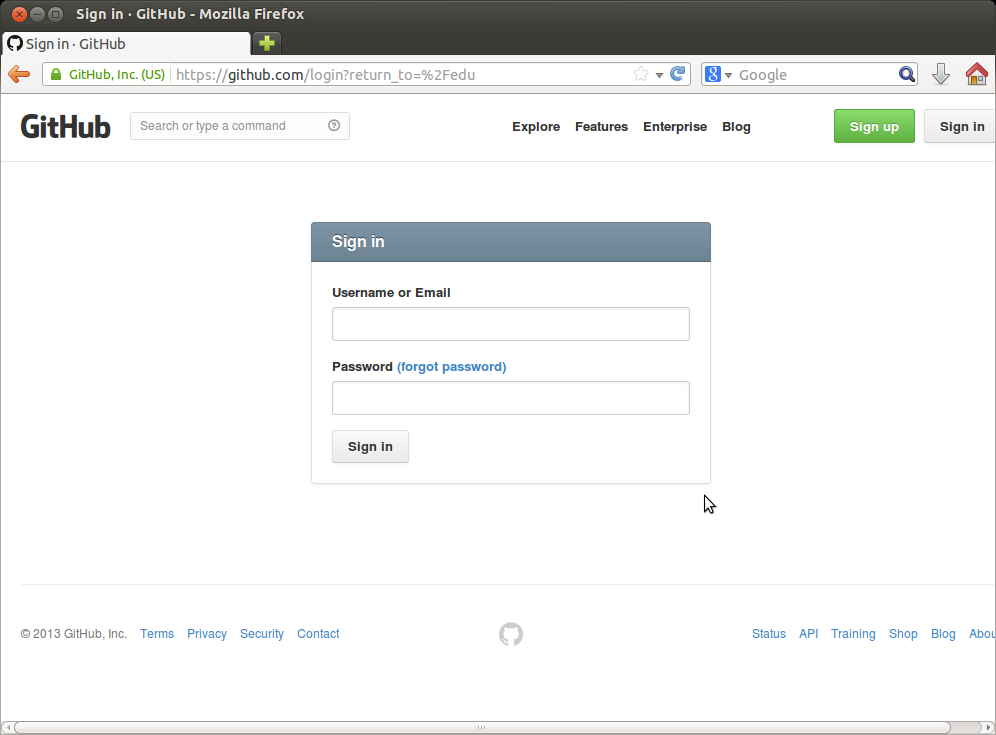Image resolution: width=996 pixels, height=735 pixels.
Task: Click the search magnifier icon in Google box
Action: [906, 74]
